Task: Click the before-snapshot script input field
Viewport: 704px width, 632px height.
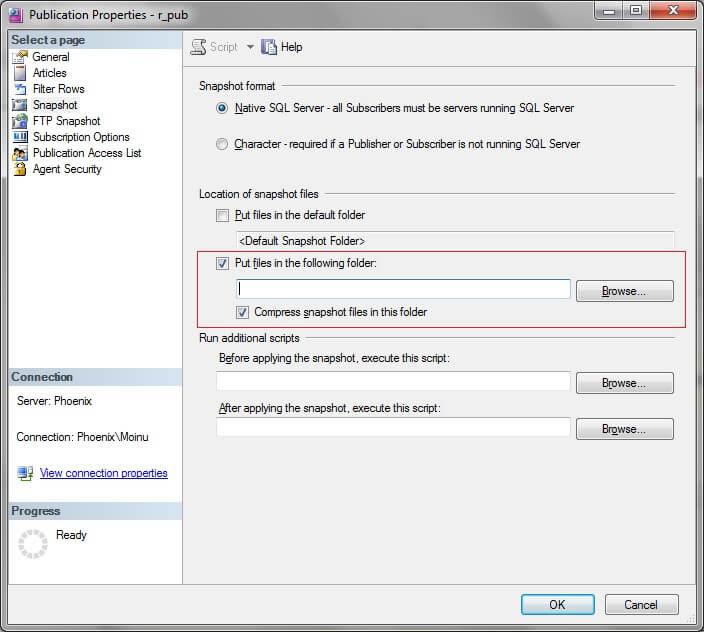Action: 393,382
